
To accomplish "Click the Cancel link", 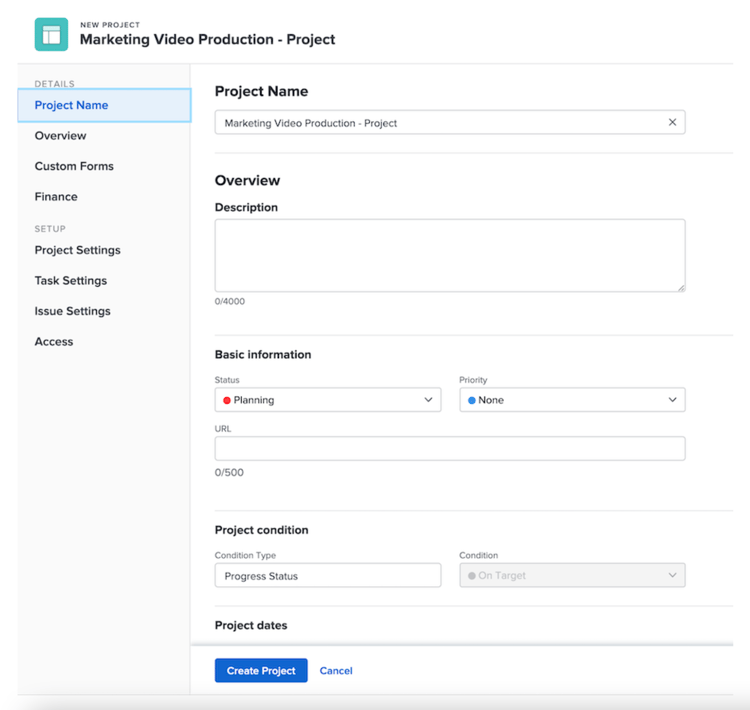I will 336,671.
